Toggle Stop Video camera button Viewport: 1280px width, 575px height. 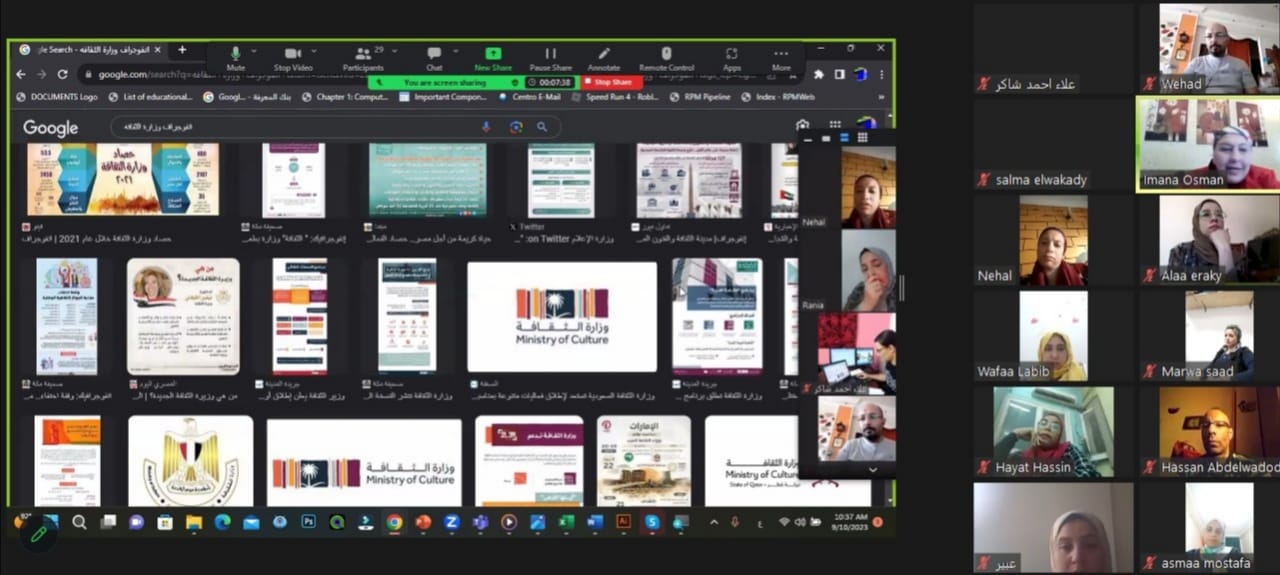point(293,53)
